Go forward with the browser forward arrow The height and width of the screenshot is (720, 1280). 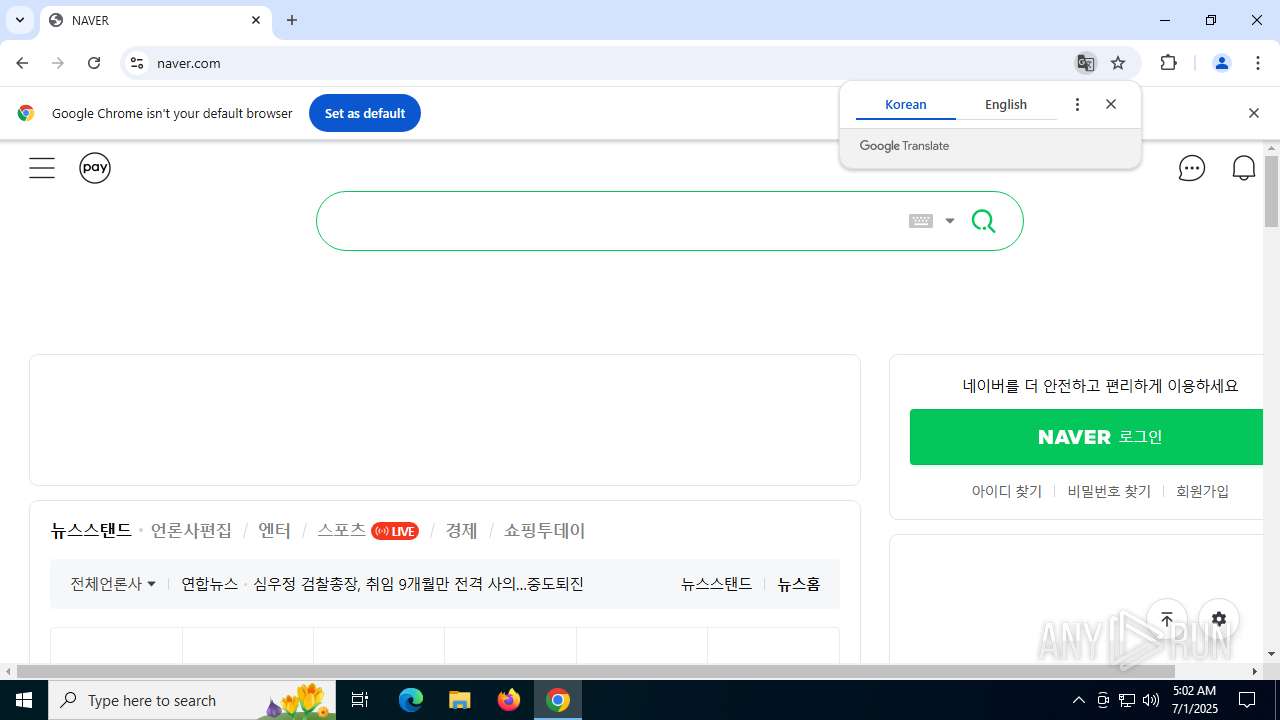click(x=58, y=63)
